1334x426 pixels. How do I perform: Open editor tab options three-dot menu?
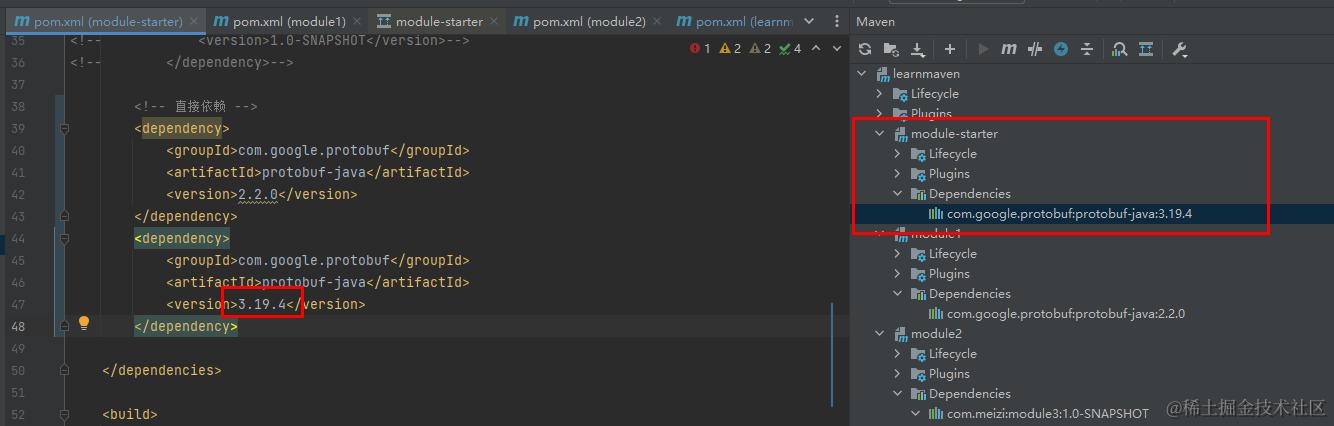tap(836, 21)
